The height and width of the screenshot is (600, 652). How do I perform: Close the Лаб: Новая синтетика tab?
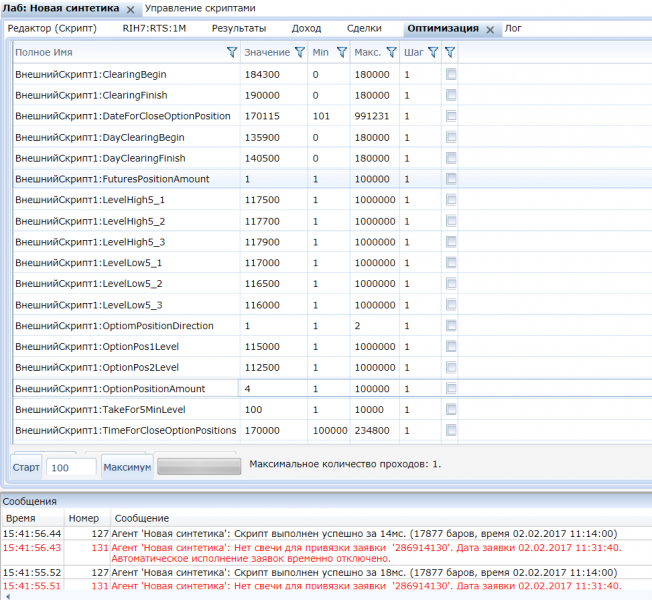pyautogui.click(x=130, y=8)
